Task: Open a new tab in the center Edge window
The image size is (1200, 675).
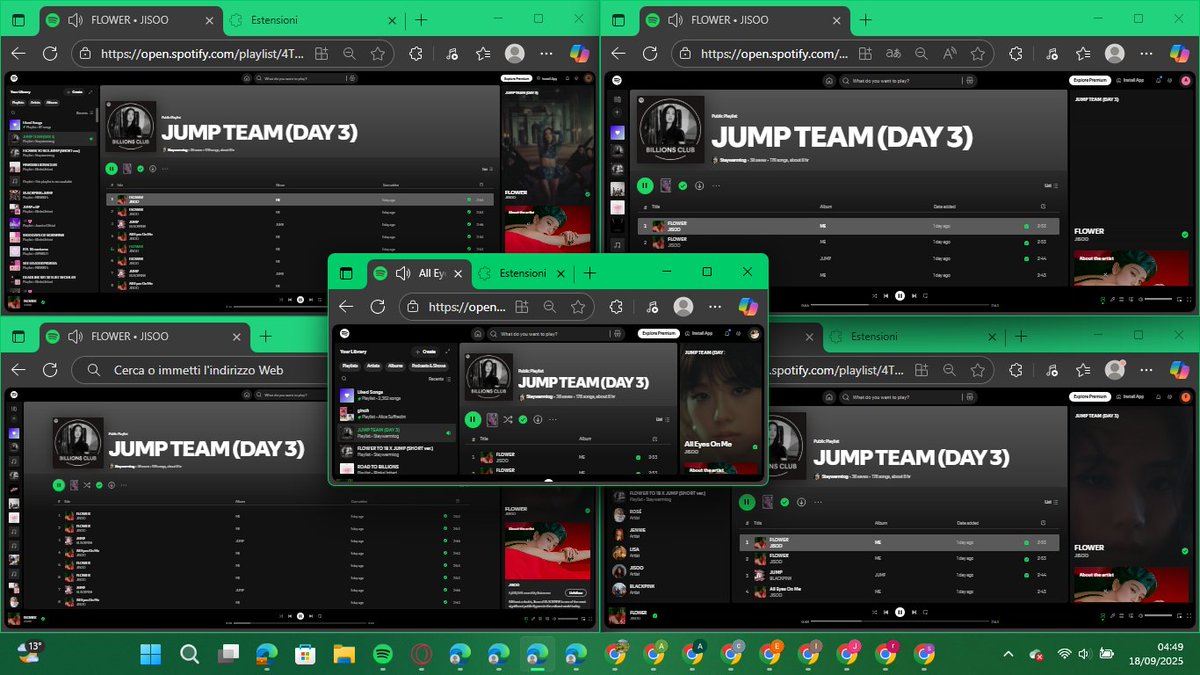Action: pyautogui.click(x=590, y=273)
